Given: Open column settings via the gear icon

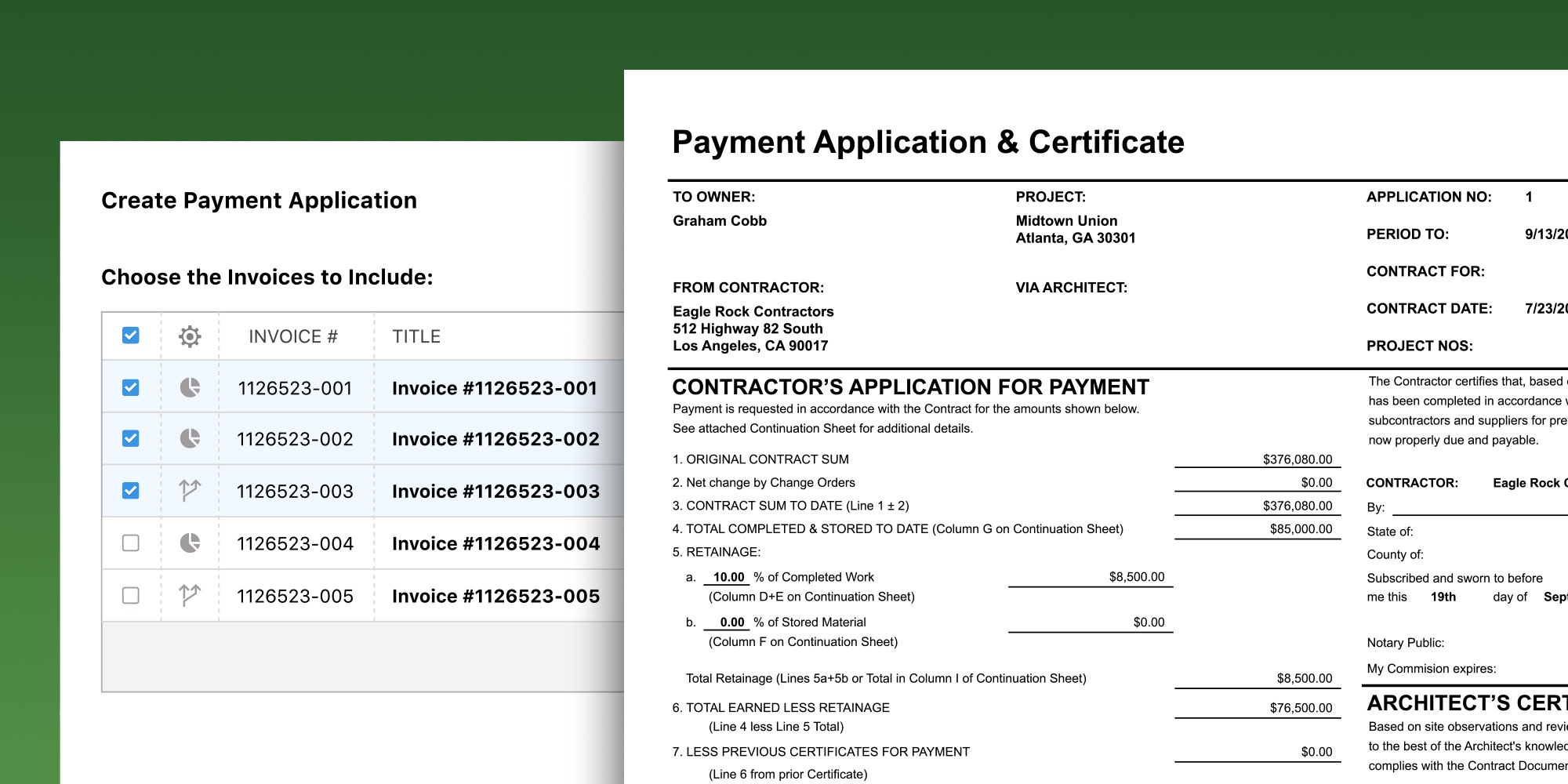Looking at the screenshot, I should [x=189, y=336].
